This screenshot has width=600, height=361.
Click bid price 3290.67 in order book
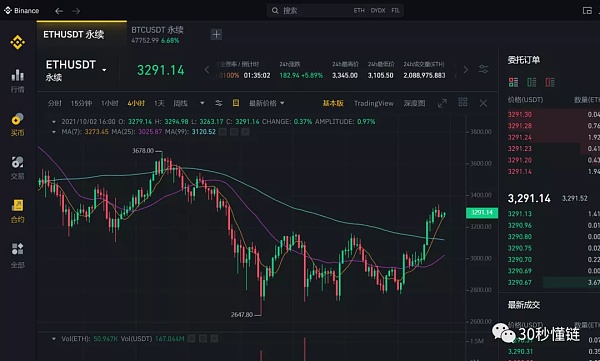520,283
